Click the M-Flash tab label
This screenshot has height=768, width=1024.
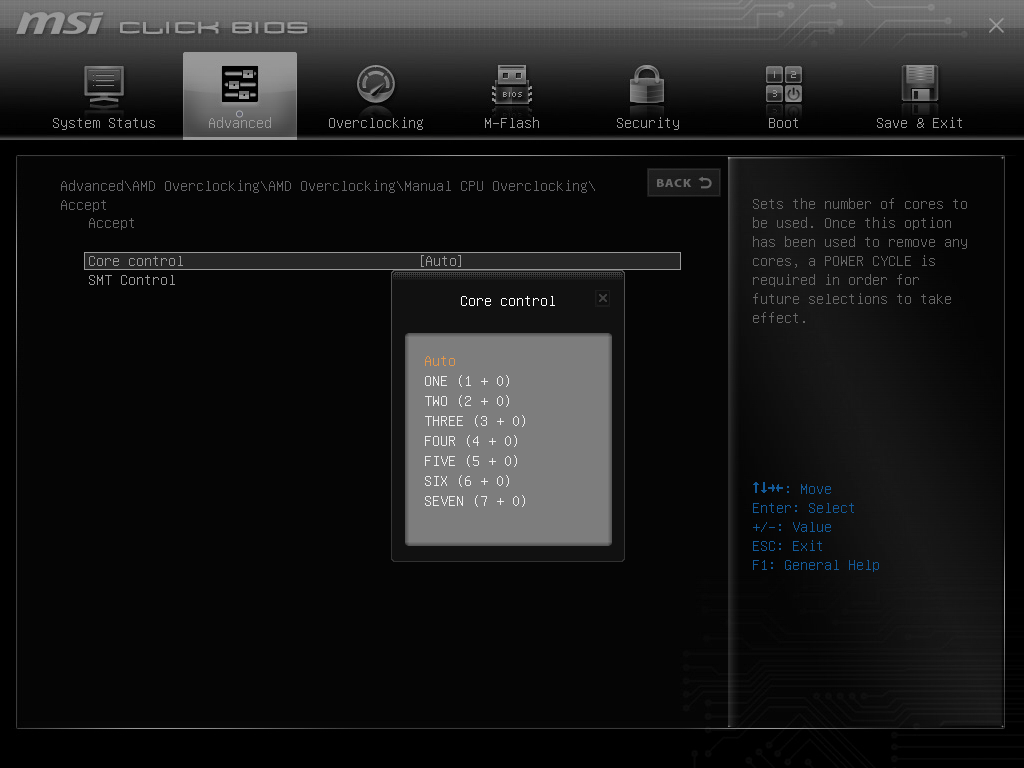[x=512, y=123]
